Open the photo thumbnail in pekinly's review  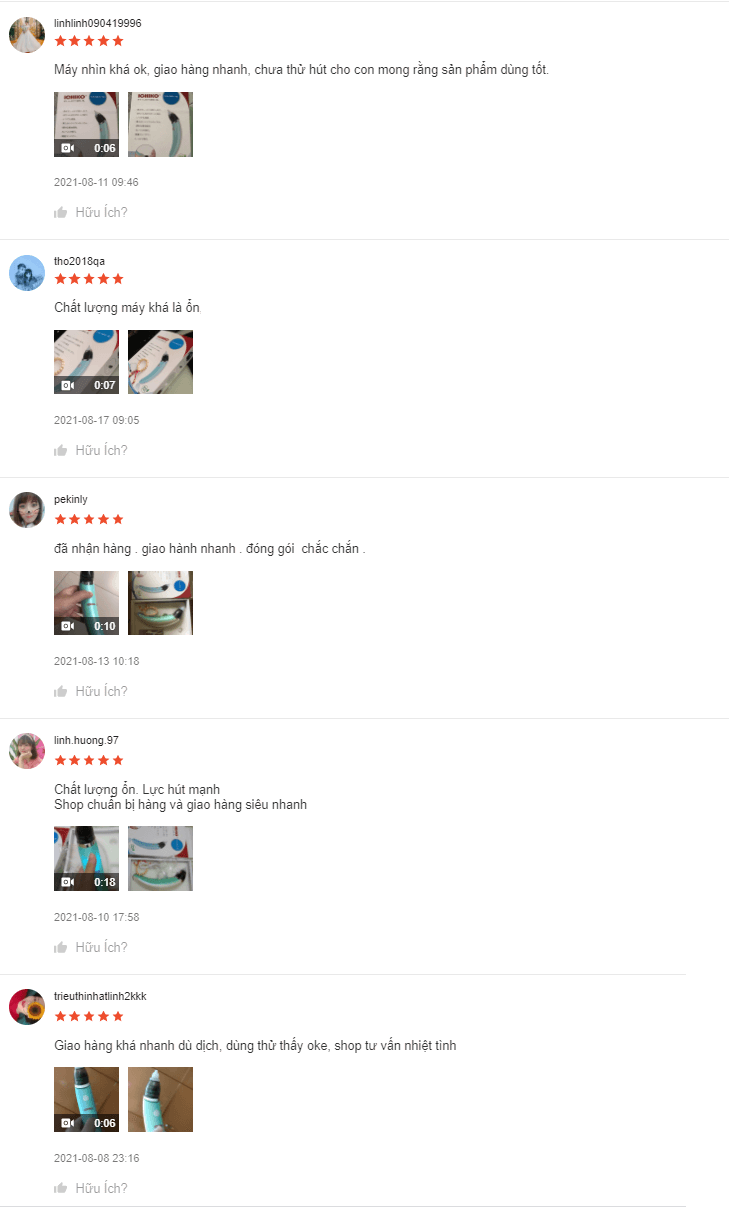(x=160, y=603)
